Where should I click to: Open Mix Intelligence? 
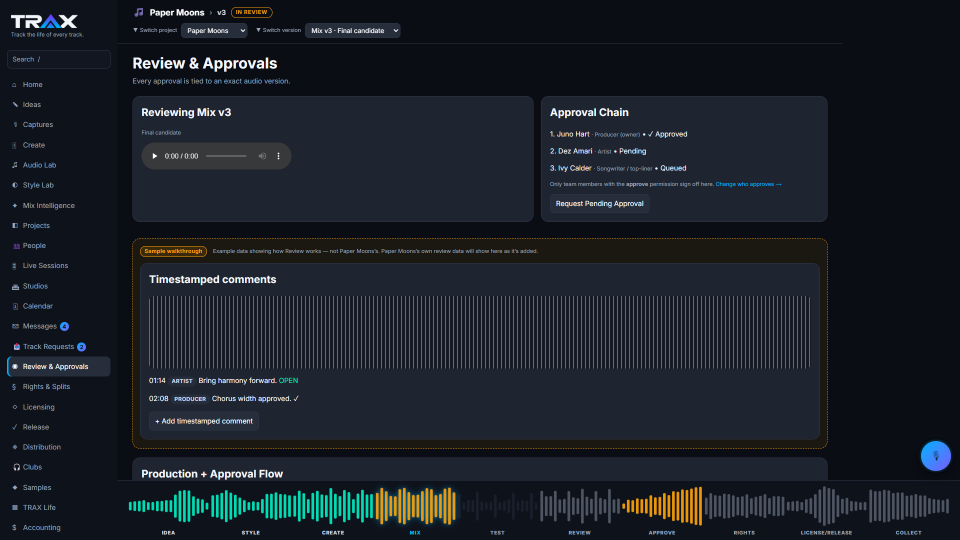coord(48,206)
